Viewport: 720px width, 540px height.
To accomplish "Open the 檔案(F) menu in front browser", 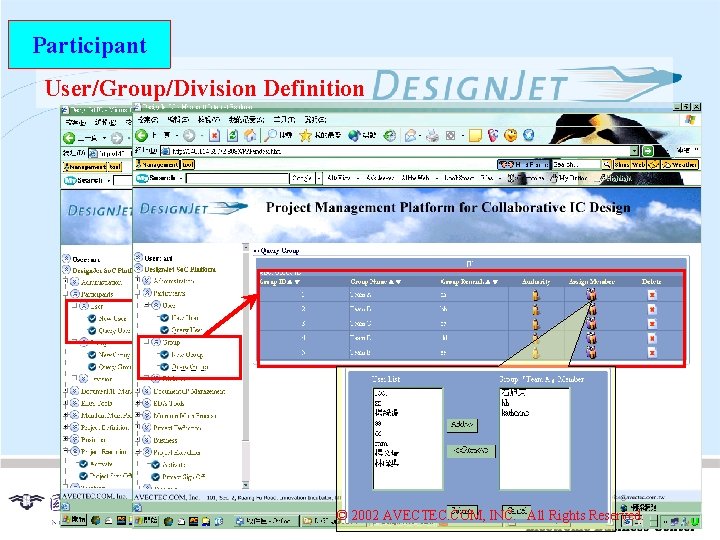I will (148, 120).
